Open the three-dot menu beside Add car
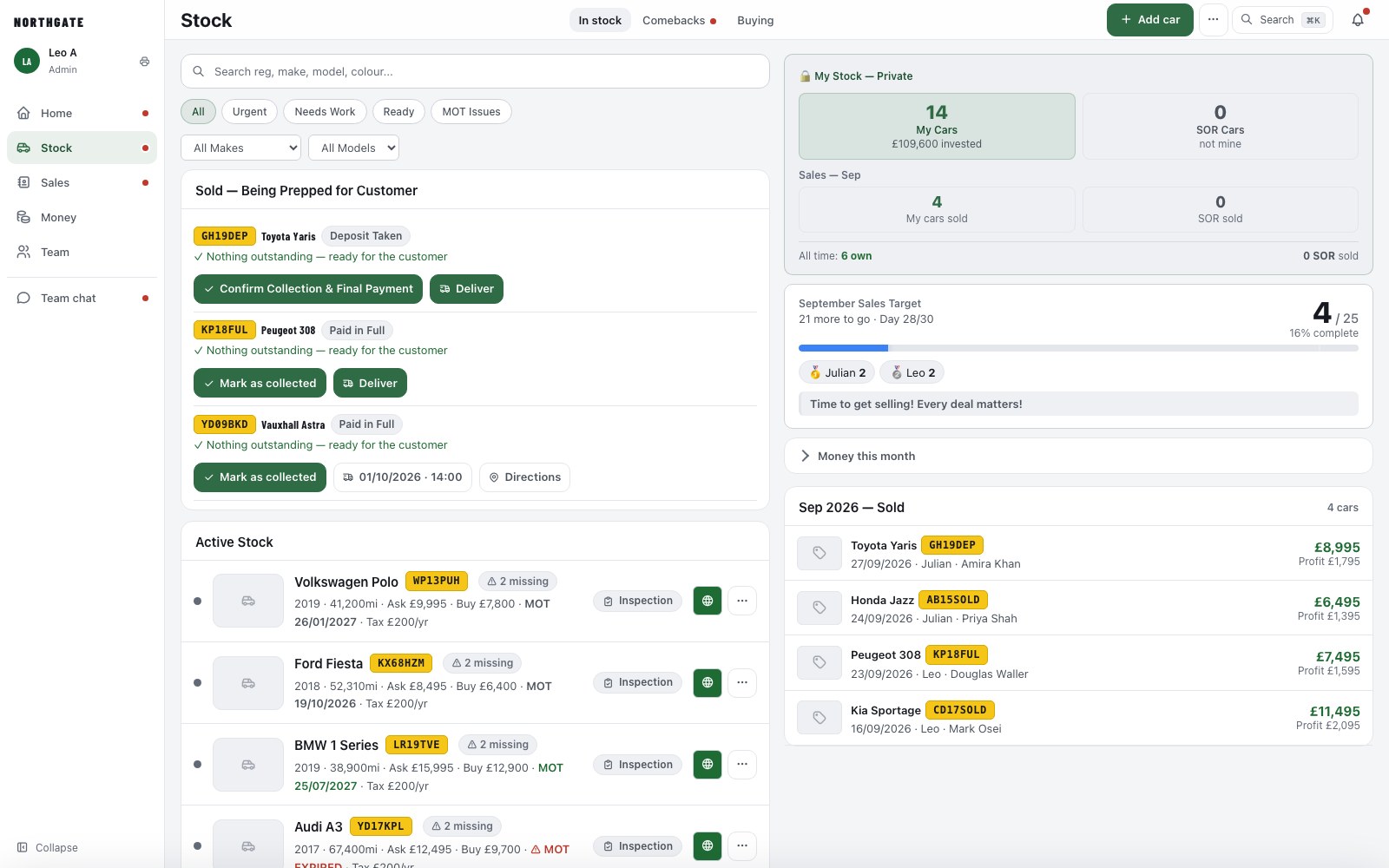The width and height of the screenshot is (1389, 868). click(x=1213, y=20)
